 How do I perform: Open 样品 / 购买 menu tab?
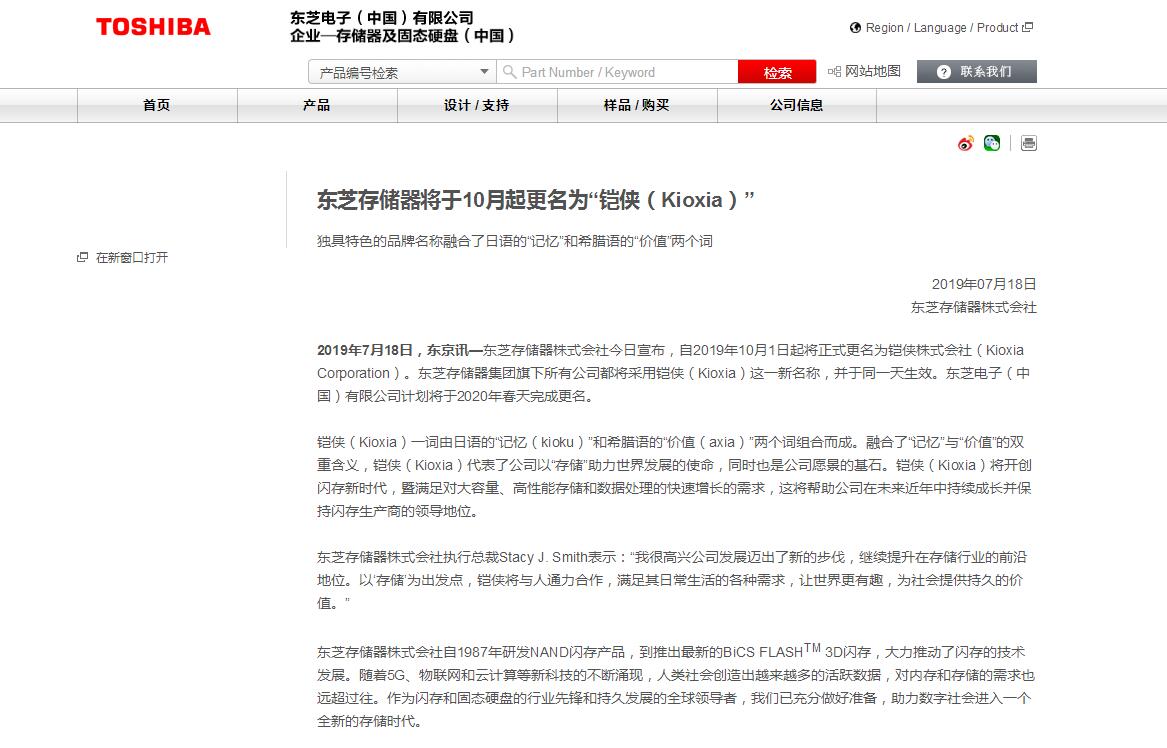click(637, 105)
